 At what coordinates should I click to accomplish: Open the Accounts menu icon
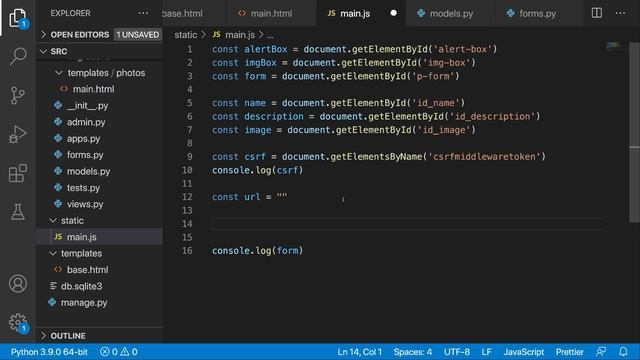[x=18, y=284]
